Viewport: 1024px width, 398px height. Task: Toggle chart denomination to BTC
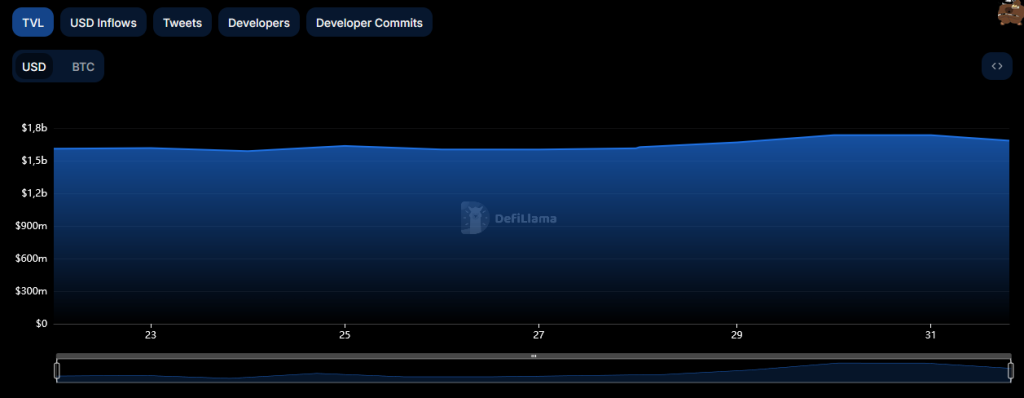point(83,67)
